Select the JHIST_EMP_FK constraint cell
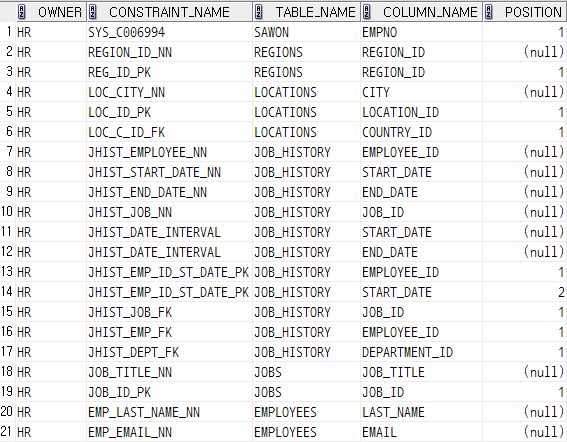This screenshot has width=567, height=442. (169, 332)
